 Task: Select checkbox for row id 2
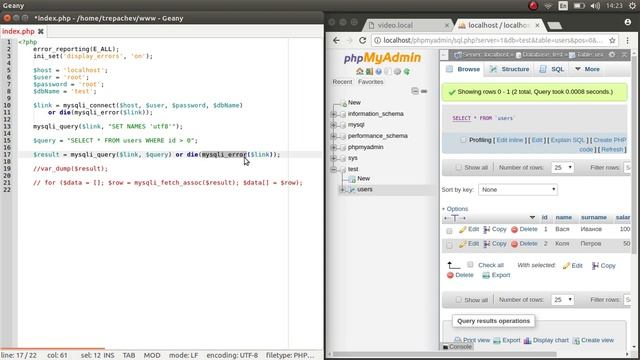[449, 245]
